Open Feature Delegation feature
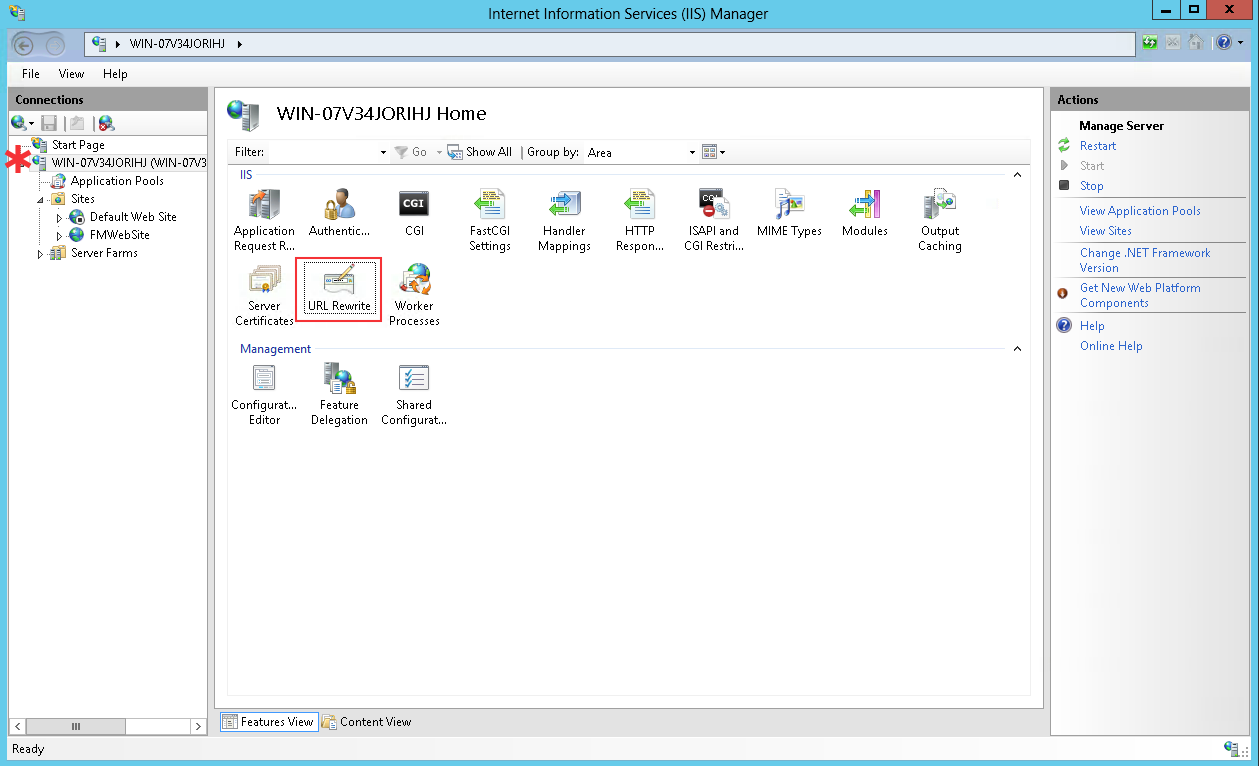The image size is (1259, 766). pos(339,394)
